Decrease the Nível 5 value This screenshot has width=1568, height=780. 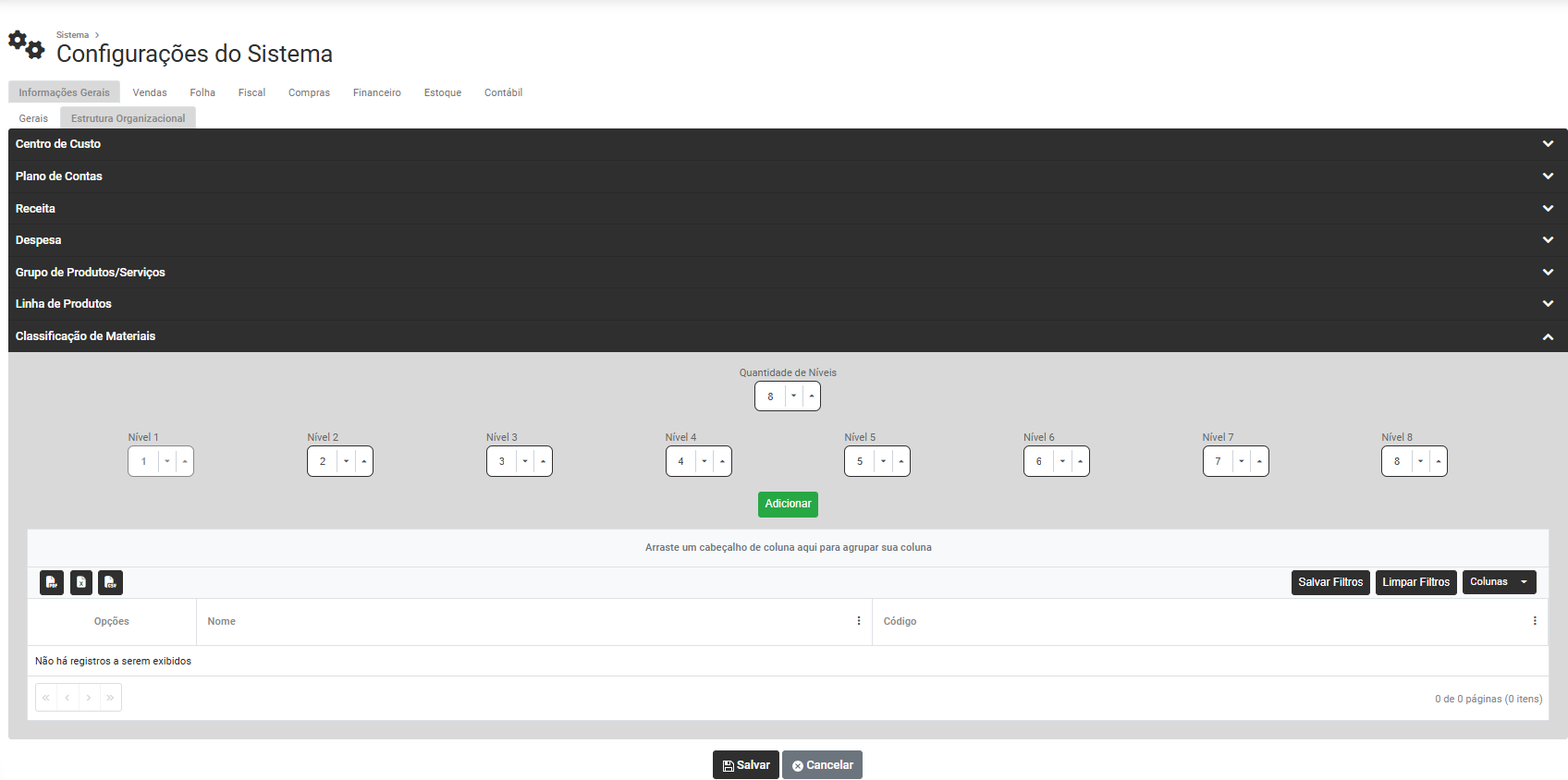(883, 461)
